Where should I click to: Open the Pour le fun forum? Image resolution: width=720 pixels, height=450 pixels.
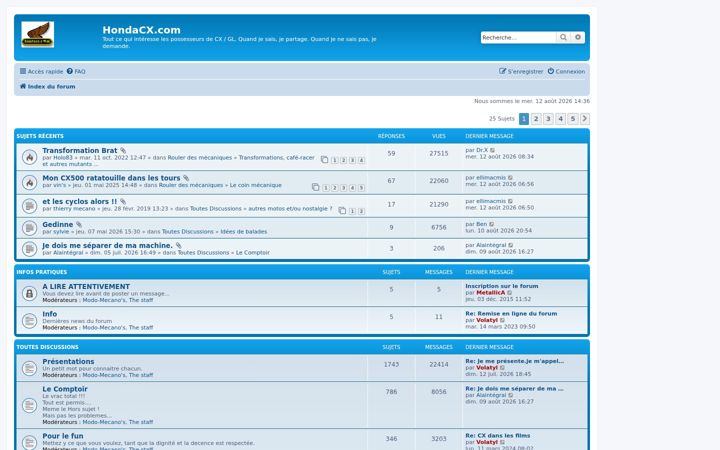pyautogui.click(x=63, y=436)
